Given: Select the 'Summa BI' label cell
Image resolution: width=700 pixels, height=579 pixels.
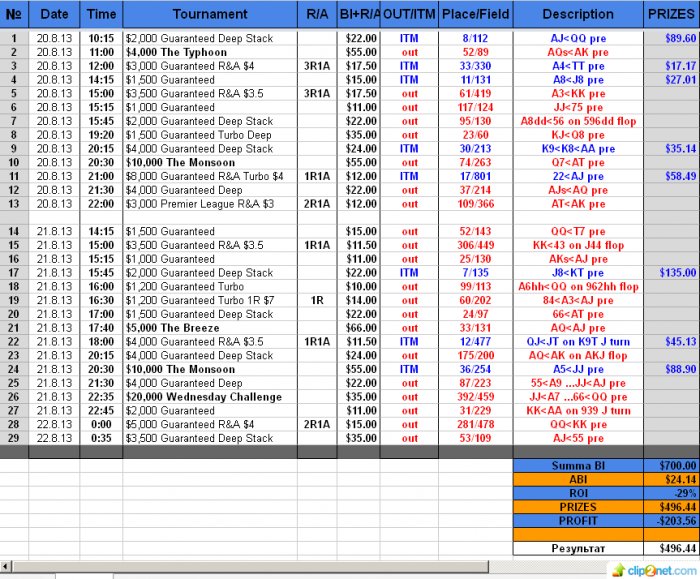Looking at the screenshot, I should (x=578, y=466).
